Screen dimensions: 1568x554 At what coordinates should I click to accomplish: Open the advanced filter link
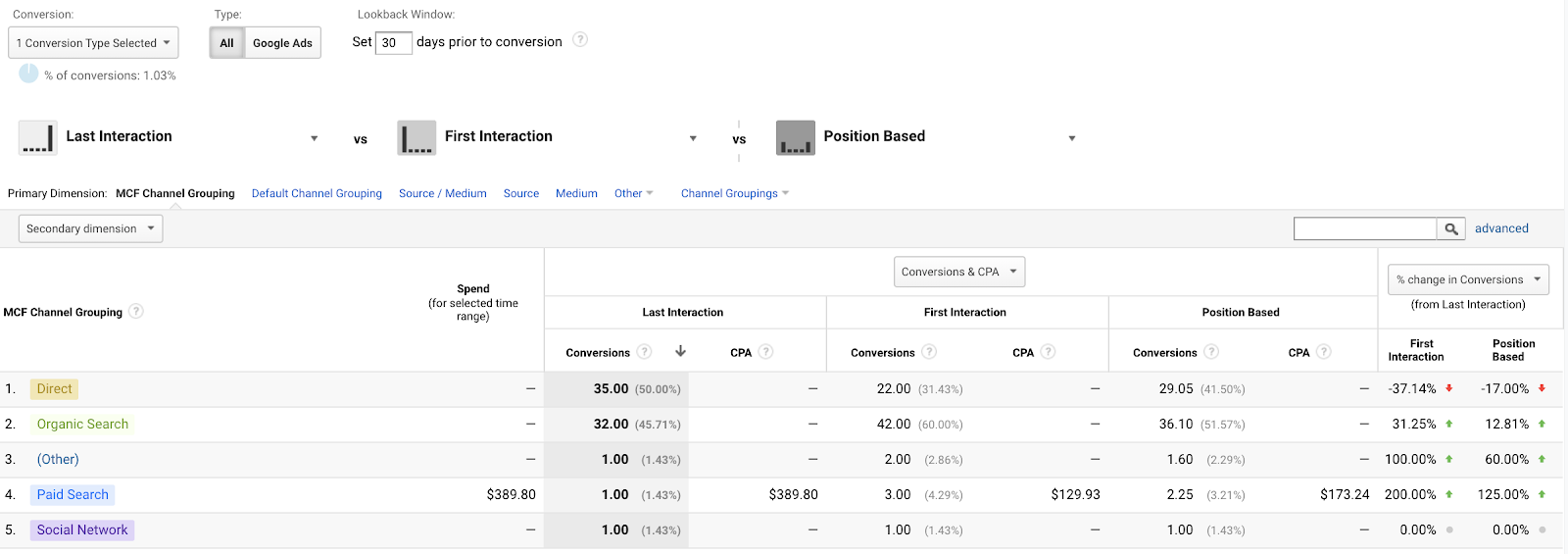[1501, 228]
